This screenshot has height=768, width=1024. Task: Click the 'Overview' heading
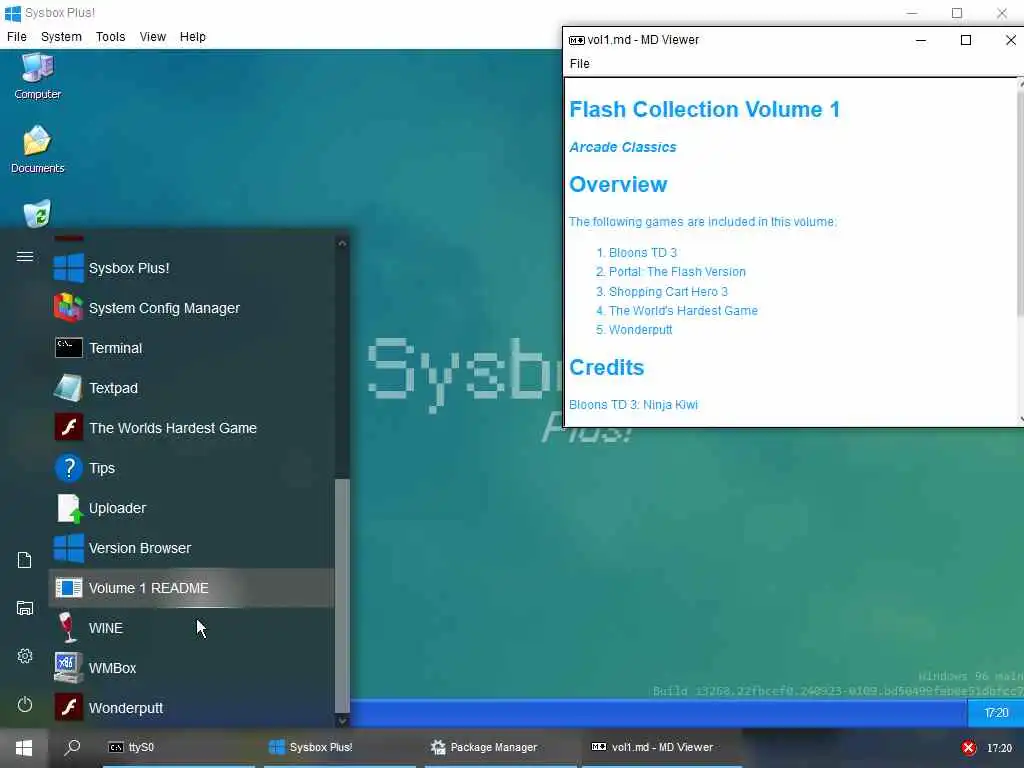[618, 185]
